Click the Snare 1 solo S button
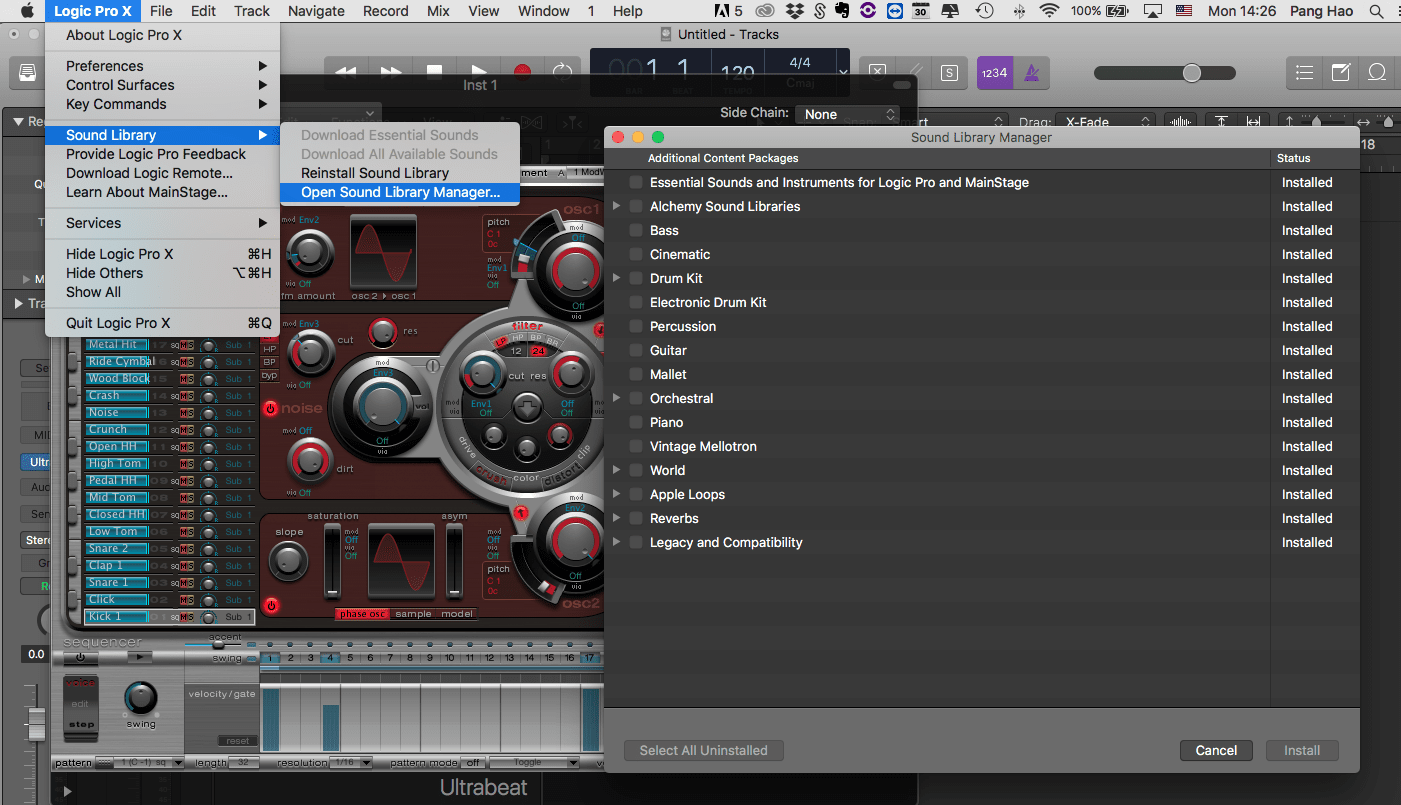This screenshot has width=1401, height=805. (x=190, y=583)
